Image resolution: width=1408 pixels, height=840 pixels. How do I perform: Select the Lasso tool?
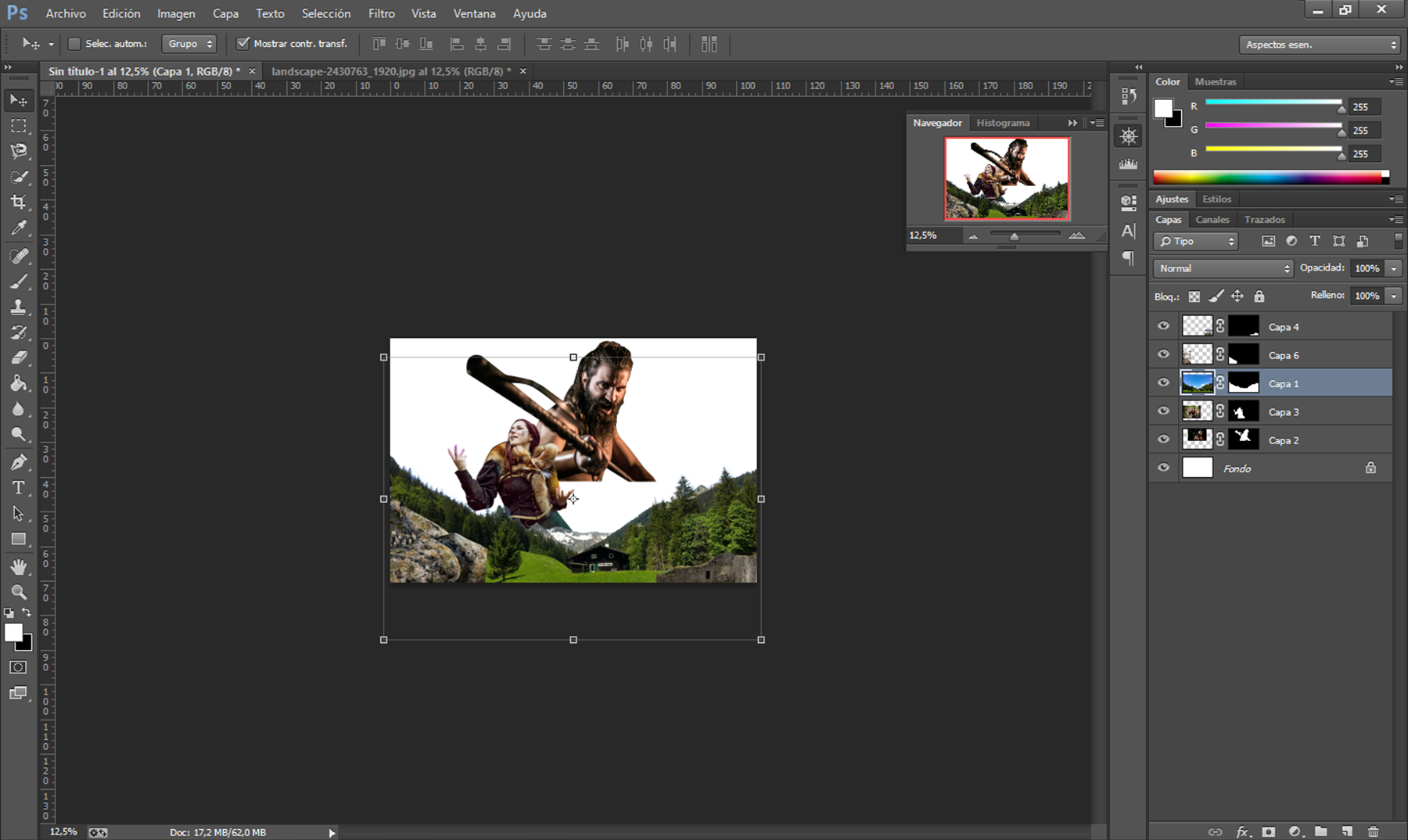(19, 151)
